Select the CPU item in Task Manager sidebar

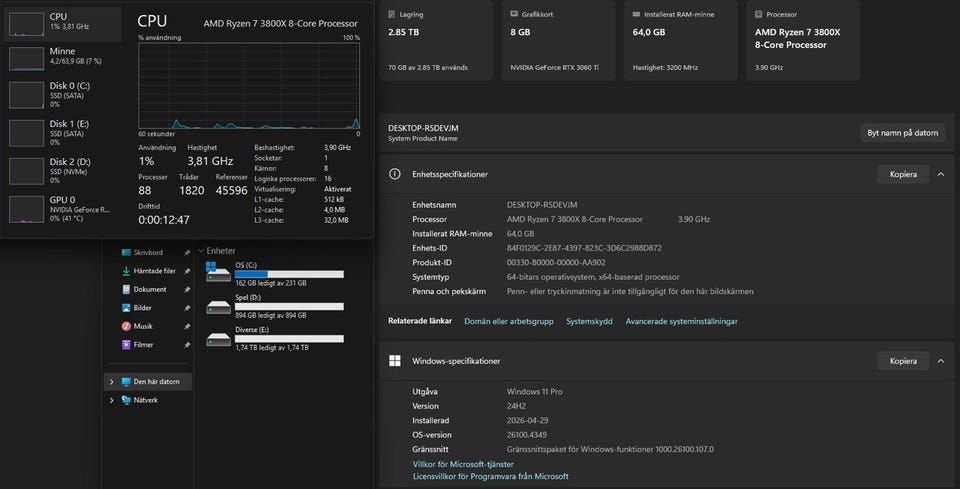coord(62,24)
